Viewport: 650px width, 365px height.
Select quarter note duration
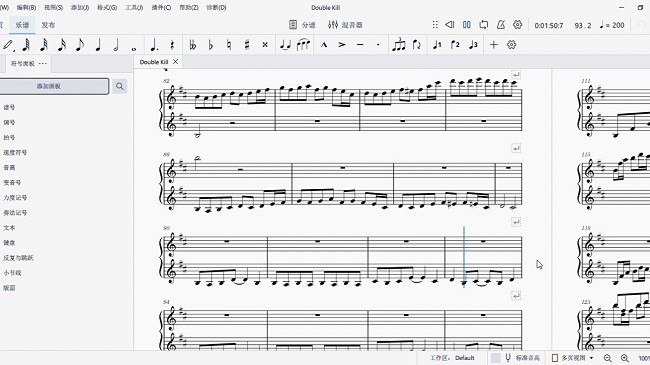[98, 45]
